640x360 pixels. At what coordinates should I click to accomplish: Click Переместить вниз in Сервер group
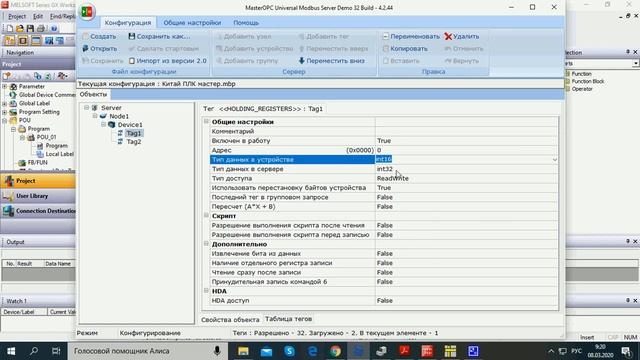point(331,61)
